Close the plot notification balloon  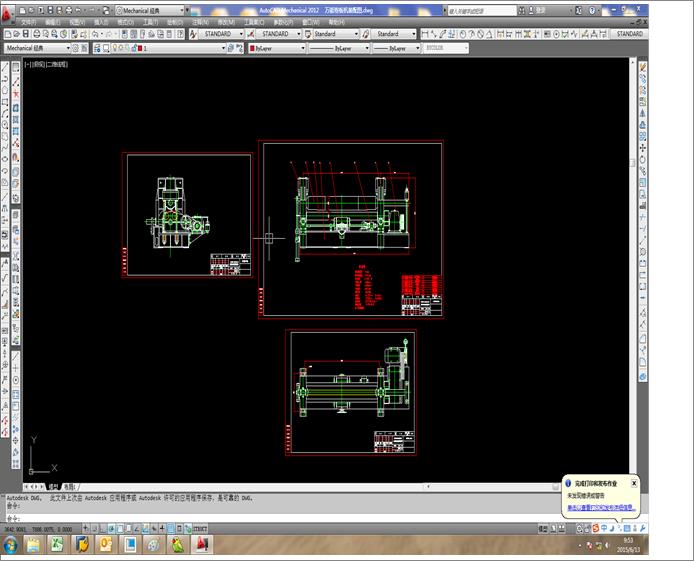(x=634, y=483)
